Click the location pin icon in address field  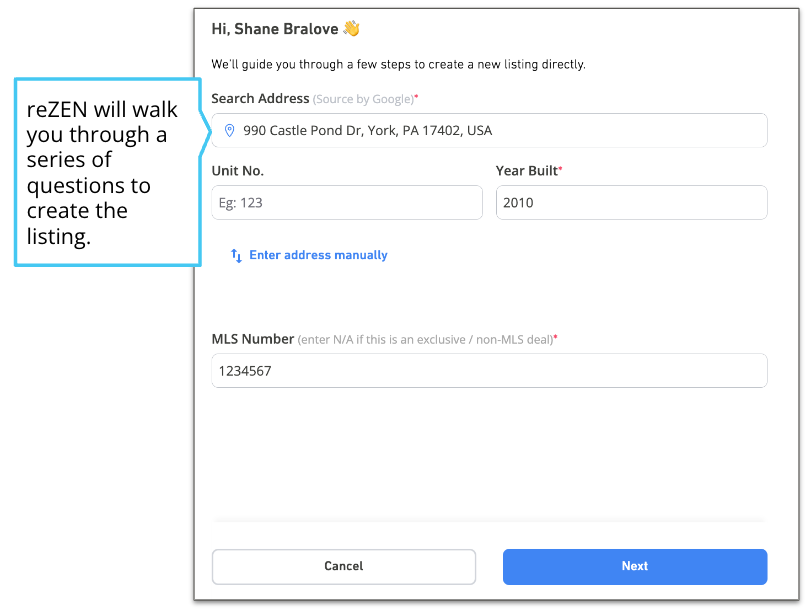point(230,131)
